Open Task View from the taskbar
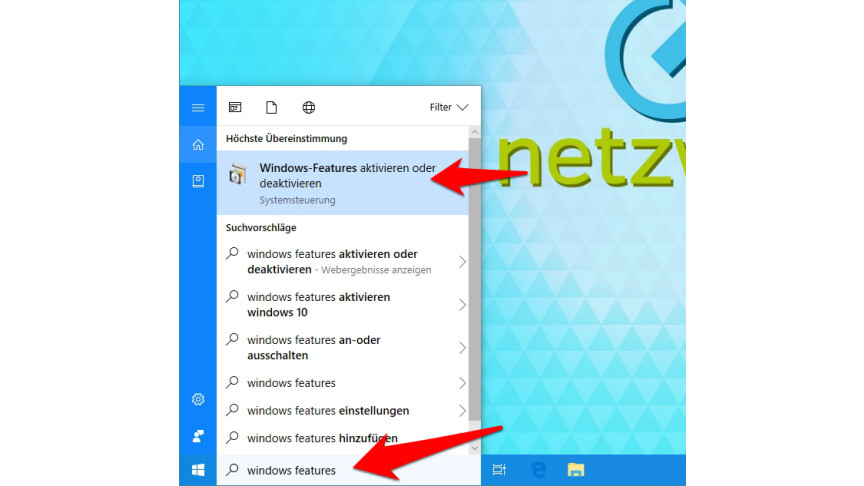This screenshot has width=864, height=486. tap(500, 470)
